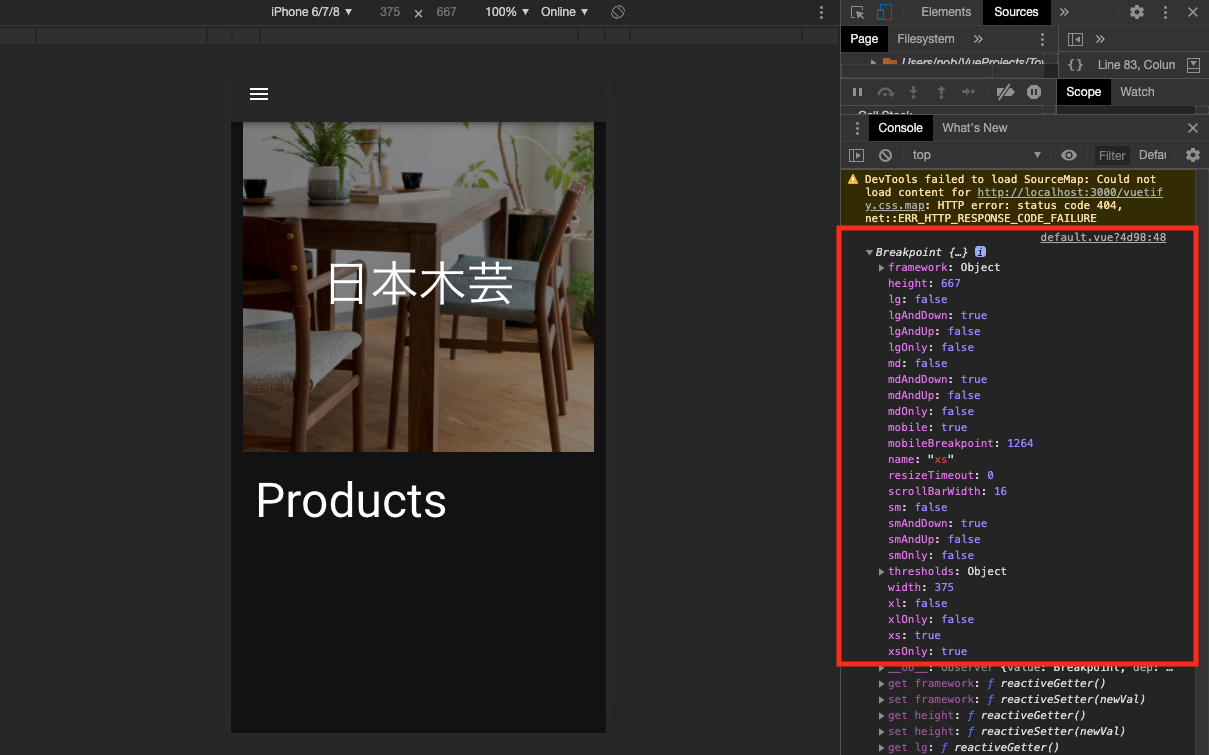1209x755 pixels.
Task: Expand the 'set framework' reactiveSetter entry
Action: tap(881, 700)
